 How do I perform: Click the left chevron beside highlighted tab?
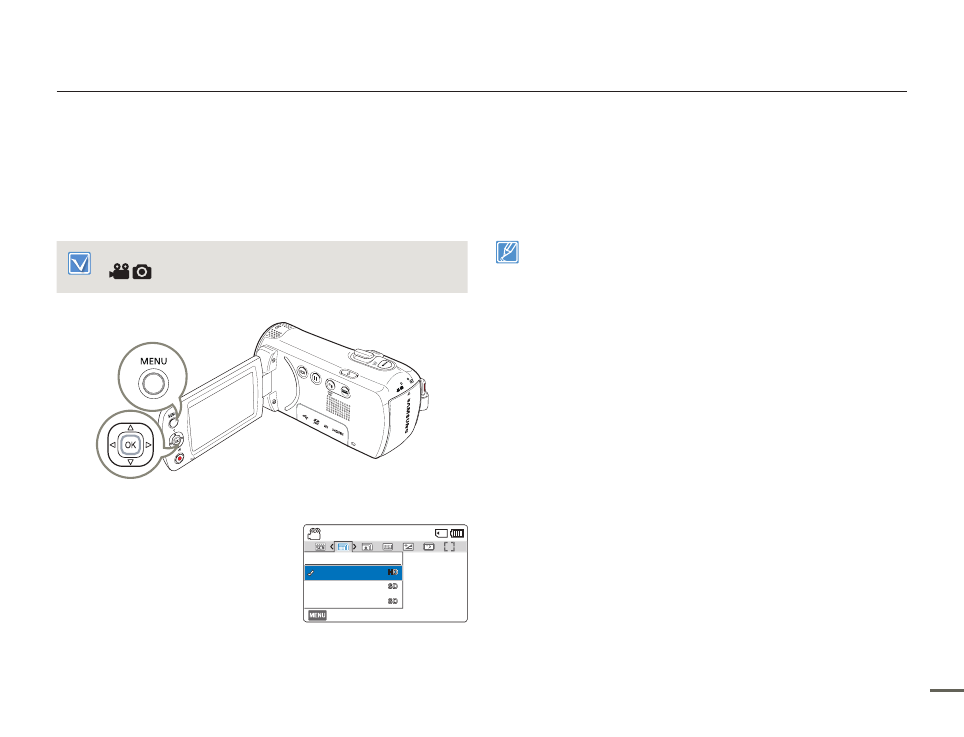(332, 546)
